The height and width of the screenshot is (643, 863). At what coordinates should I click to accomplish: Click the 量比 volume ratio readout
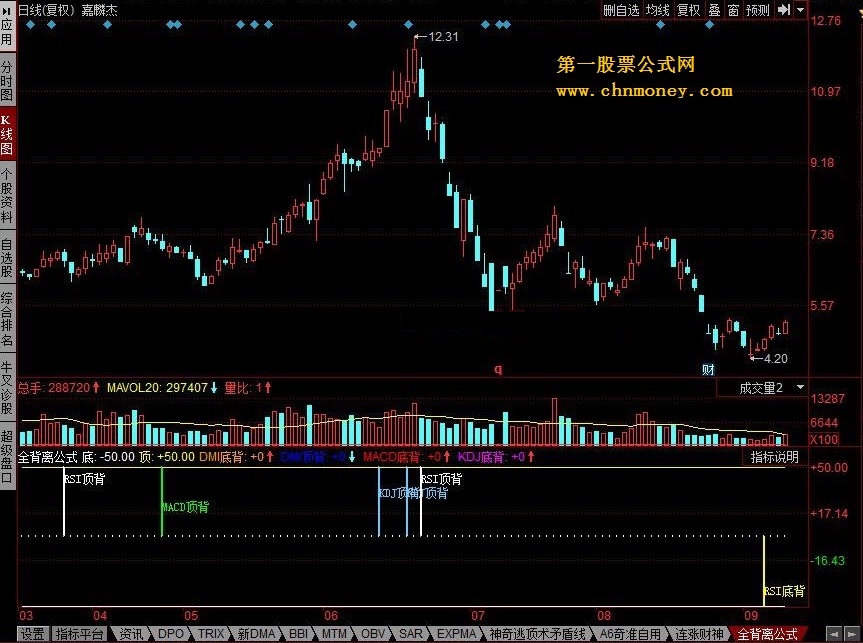coord(248,388)
